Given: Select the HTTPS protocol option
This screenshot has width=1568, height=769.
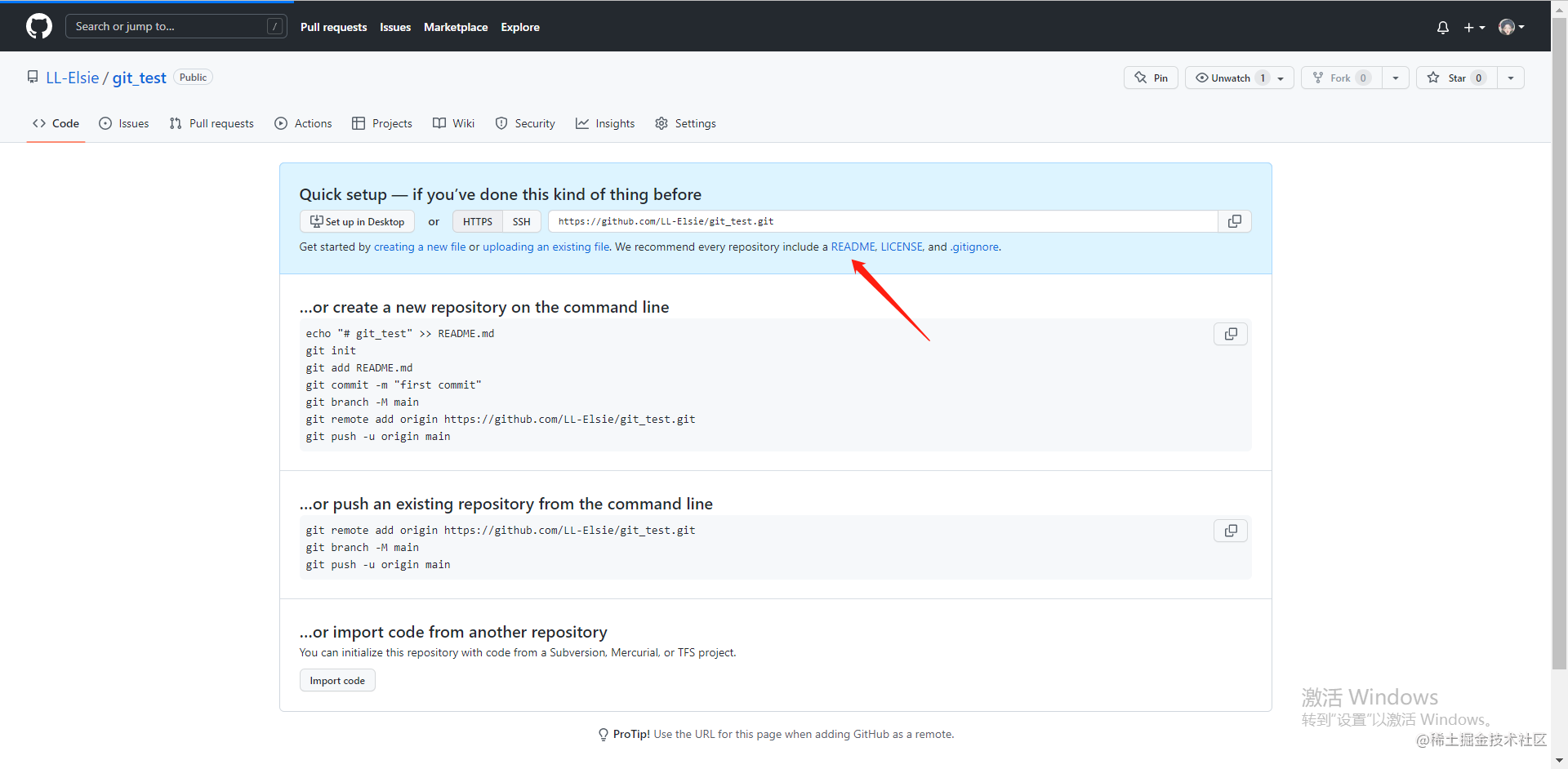Looking at the screenshot, I should tap(477, 221).
